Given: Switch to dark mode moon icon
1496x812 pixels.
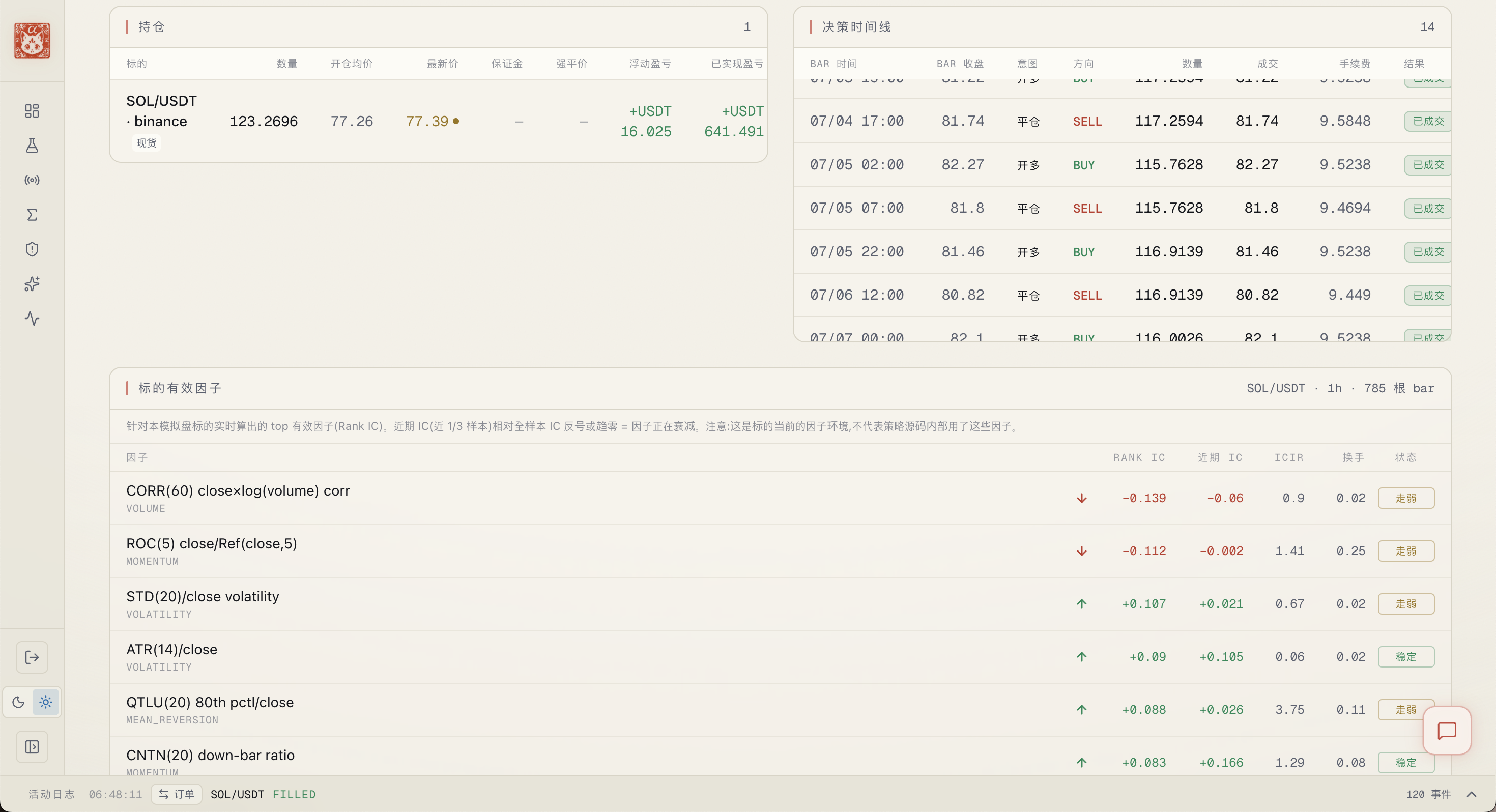Looking at the screenshot, I should [x=18, y=702].
